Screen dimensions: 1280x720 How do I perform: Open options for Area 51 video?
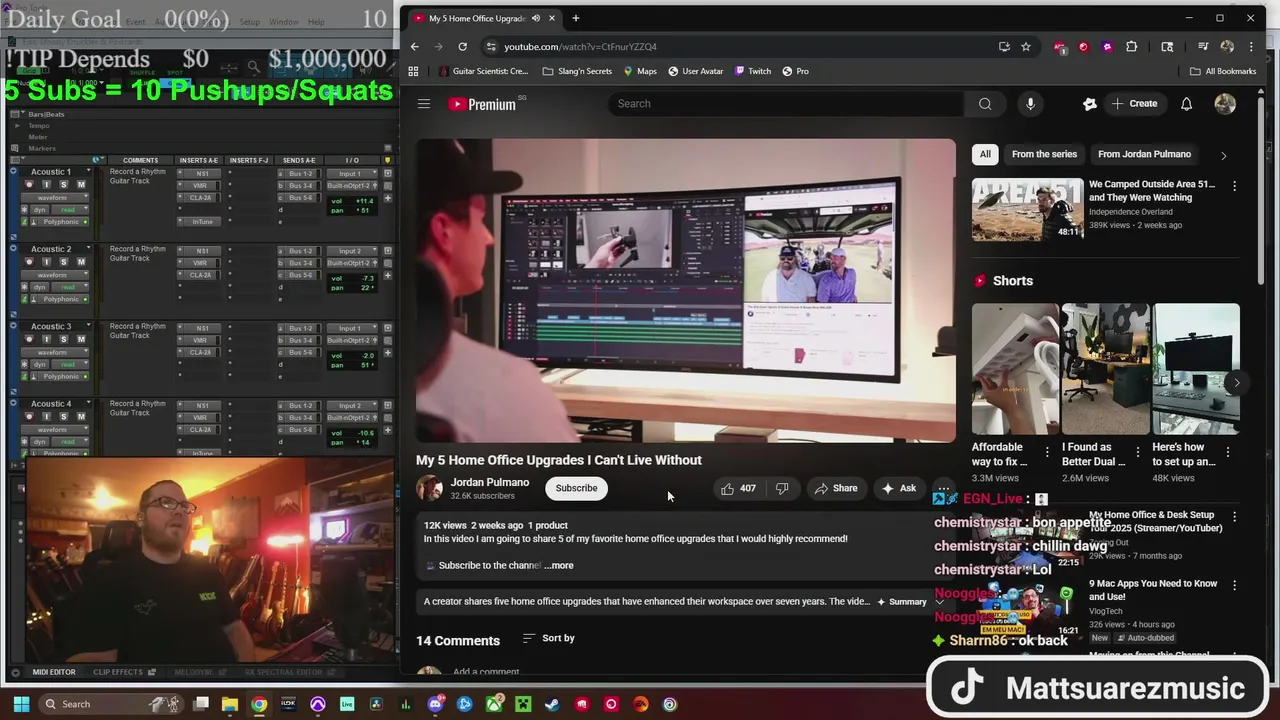coord(1234,186)
